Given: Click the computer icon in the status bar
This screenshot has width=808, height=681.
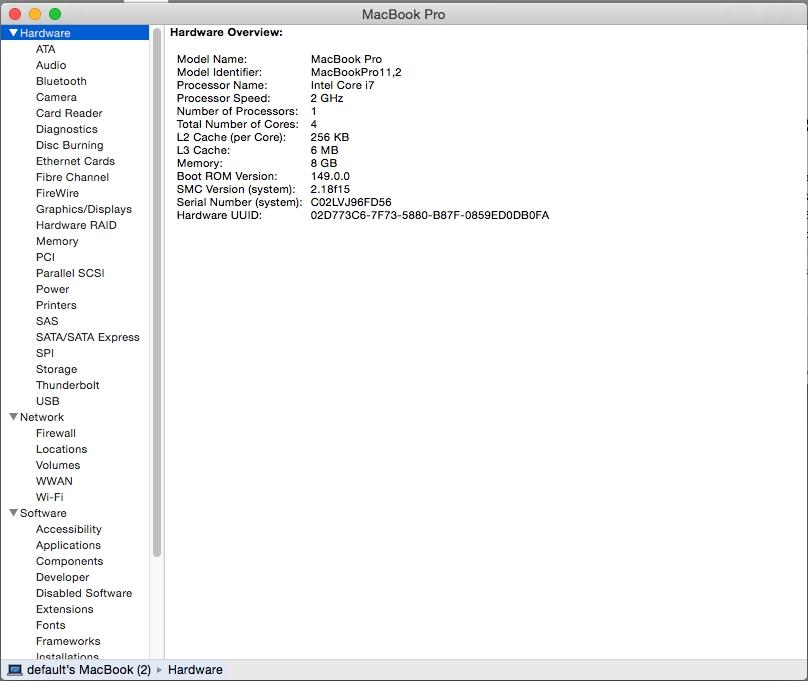Looking at the screenshot, I should click(14, 670).
